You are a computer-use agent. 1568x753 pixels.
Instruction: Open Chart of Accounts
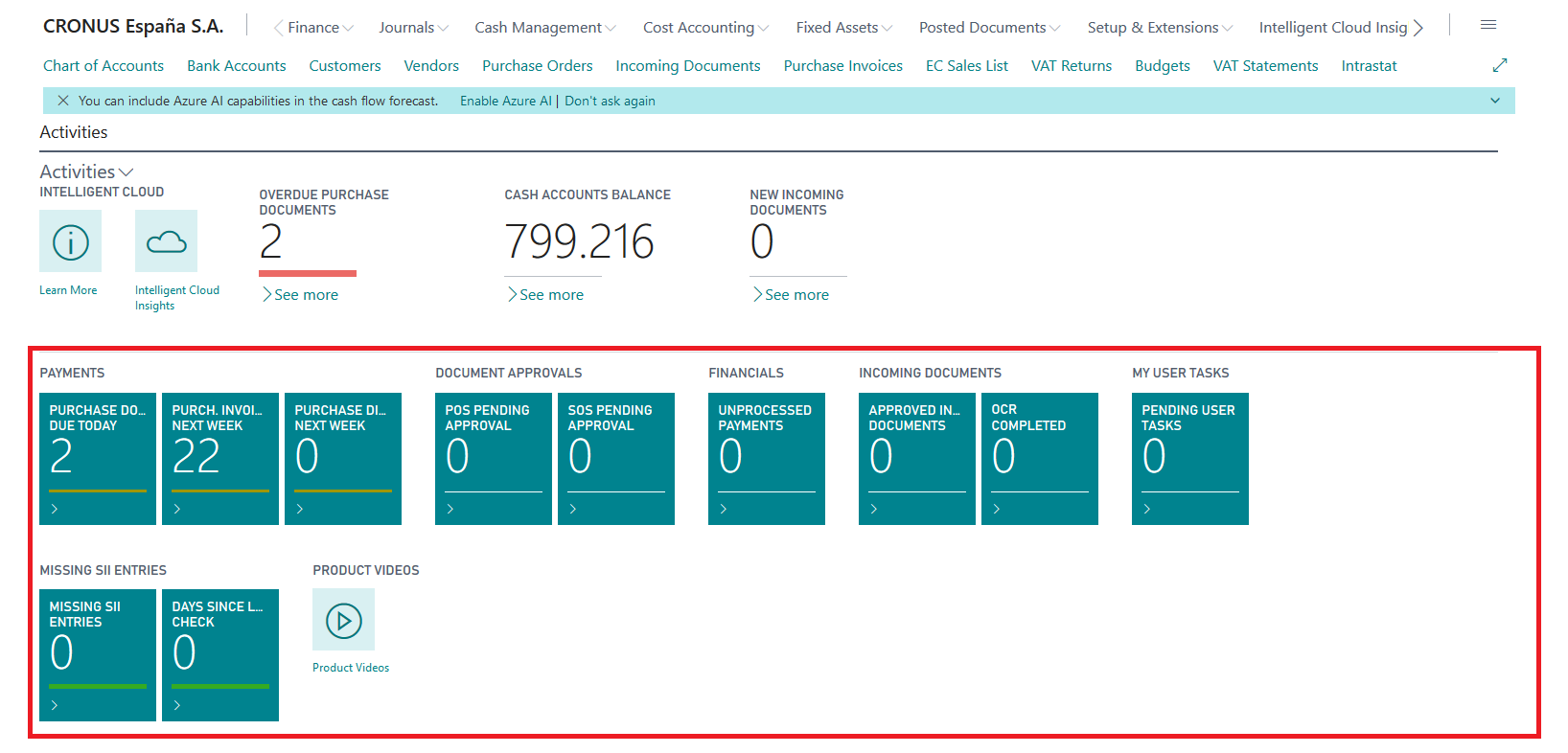tap(104, 66)
